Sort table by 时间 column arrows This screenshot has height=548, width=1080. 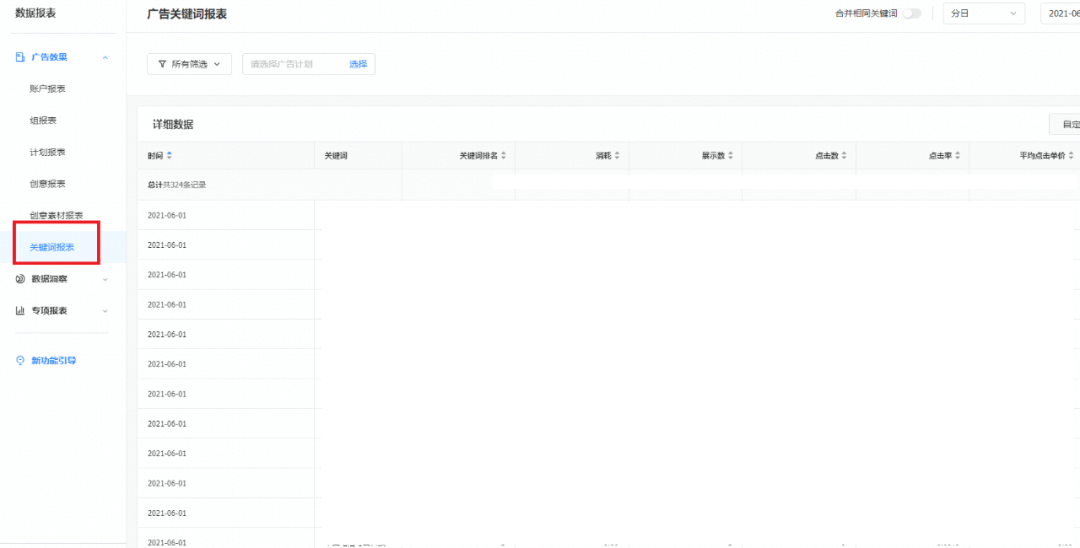click(169, 156)
